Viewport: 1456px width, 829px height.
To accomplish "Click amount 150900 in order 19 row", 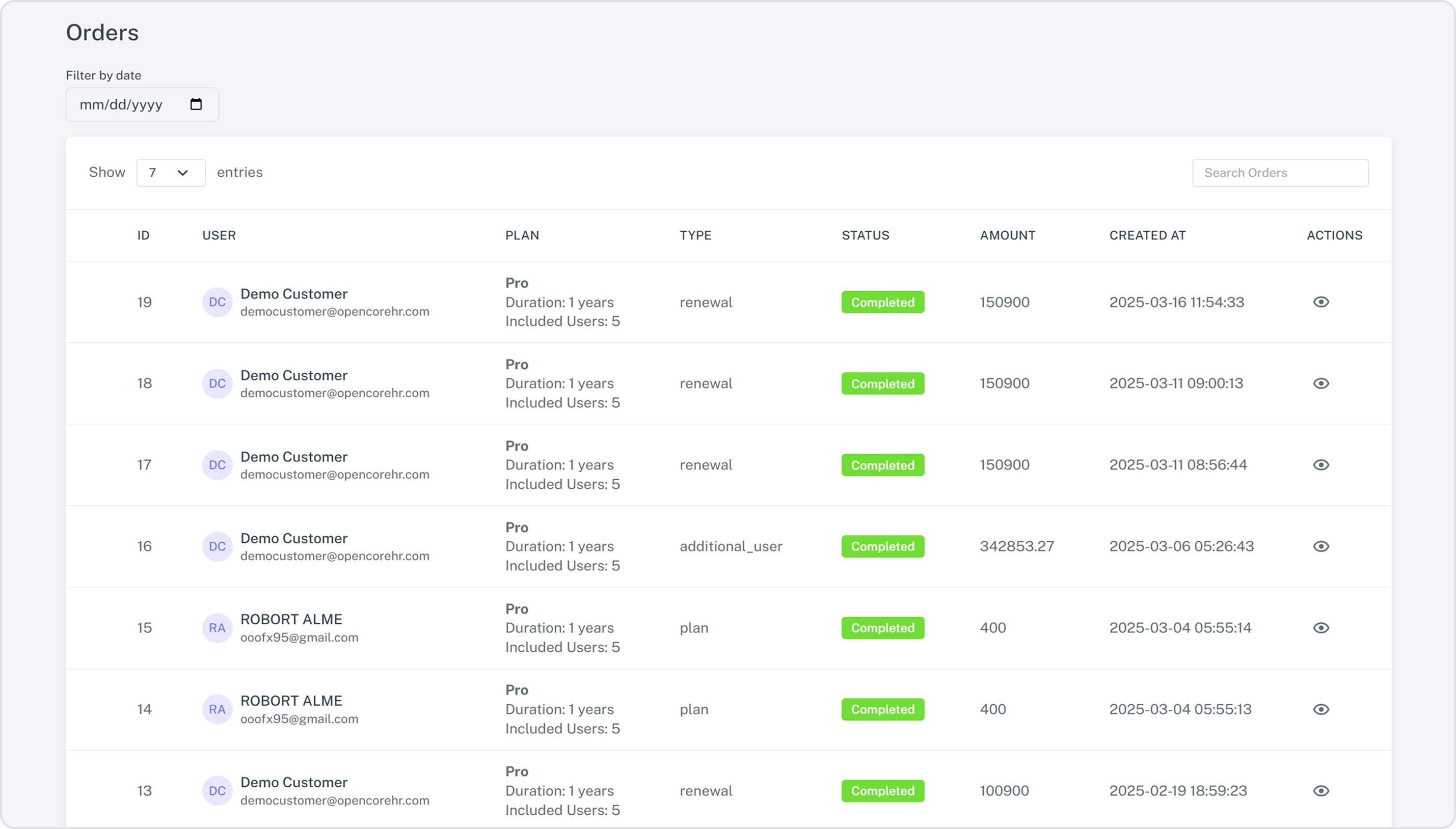I will tap(1004, 302).
